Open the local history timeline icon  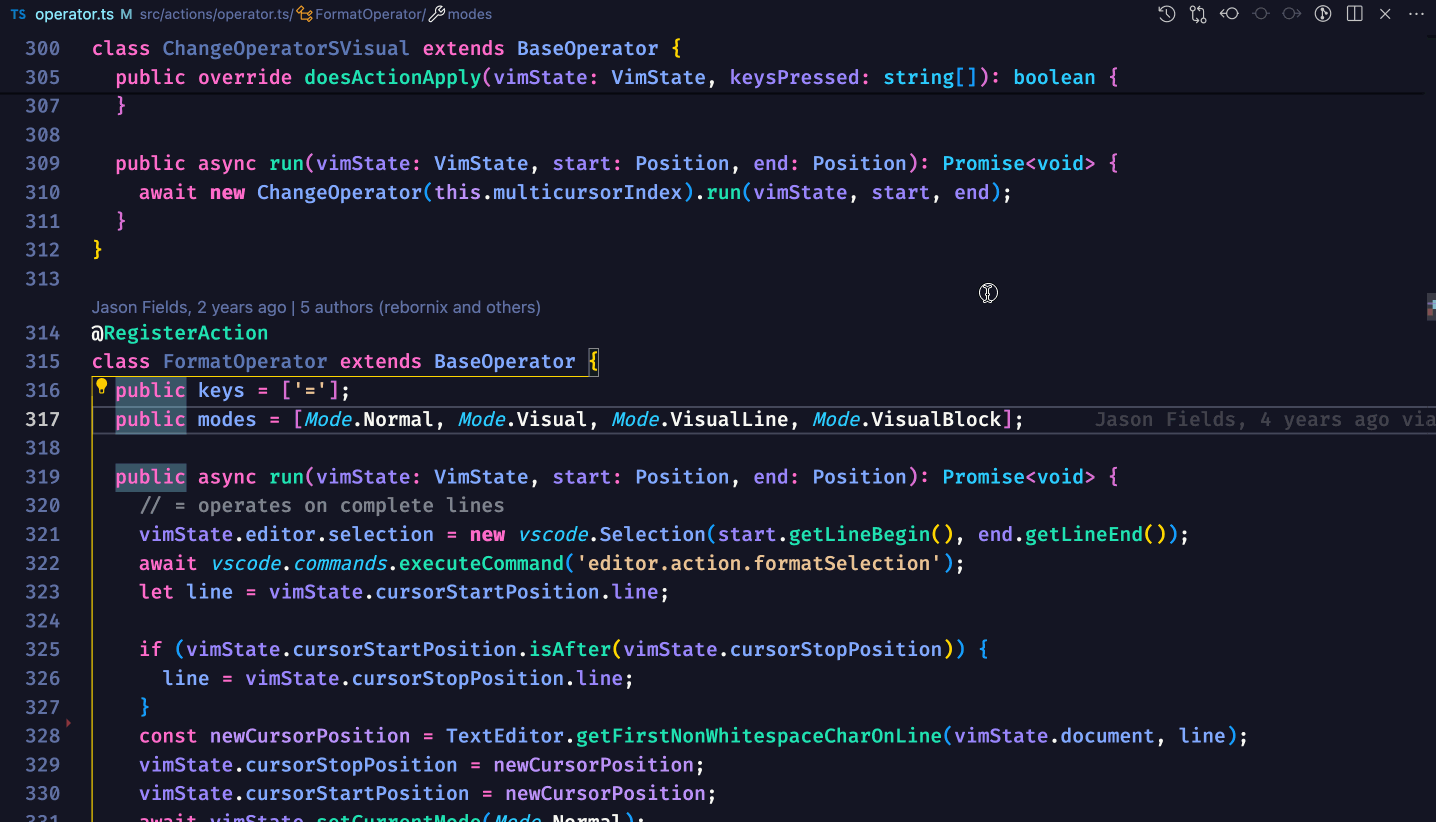1167,14
